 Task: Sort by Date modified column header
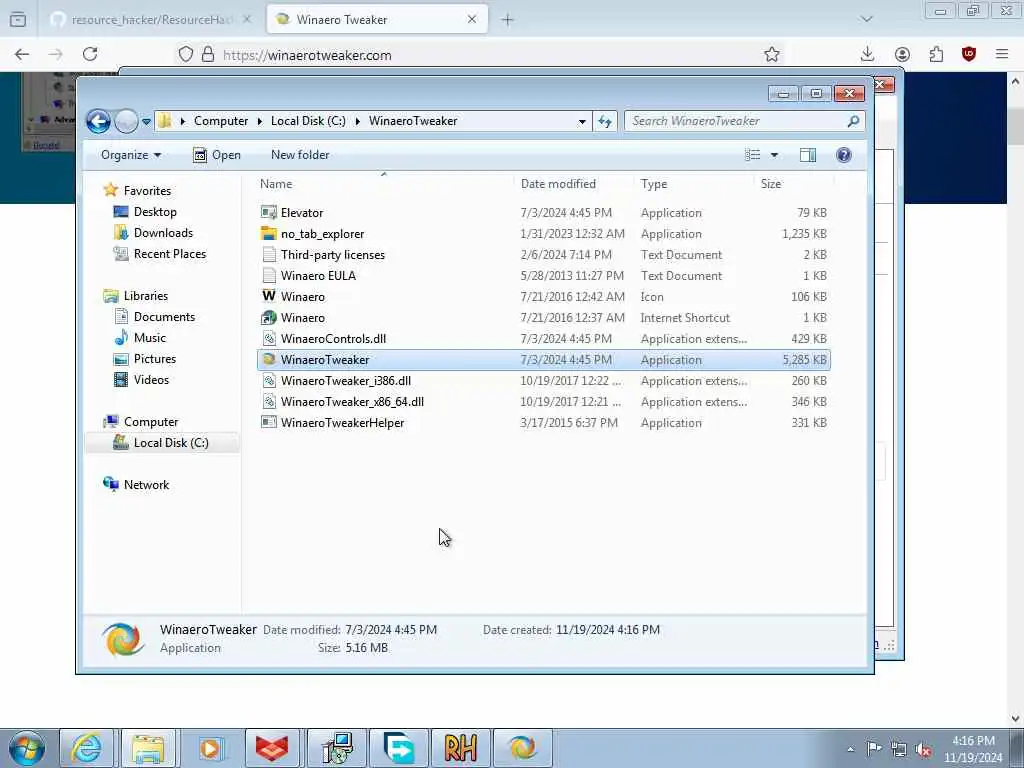pos(573,184)
